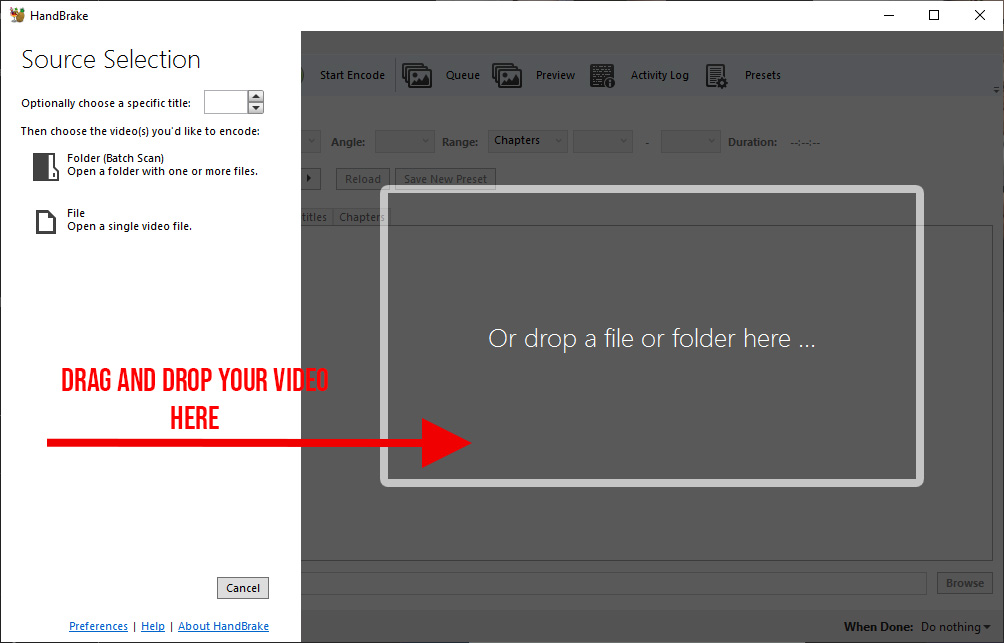
Task: Click the Save New Preset button
Action: tap(446, 179)
